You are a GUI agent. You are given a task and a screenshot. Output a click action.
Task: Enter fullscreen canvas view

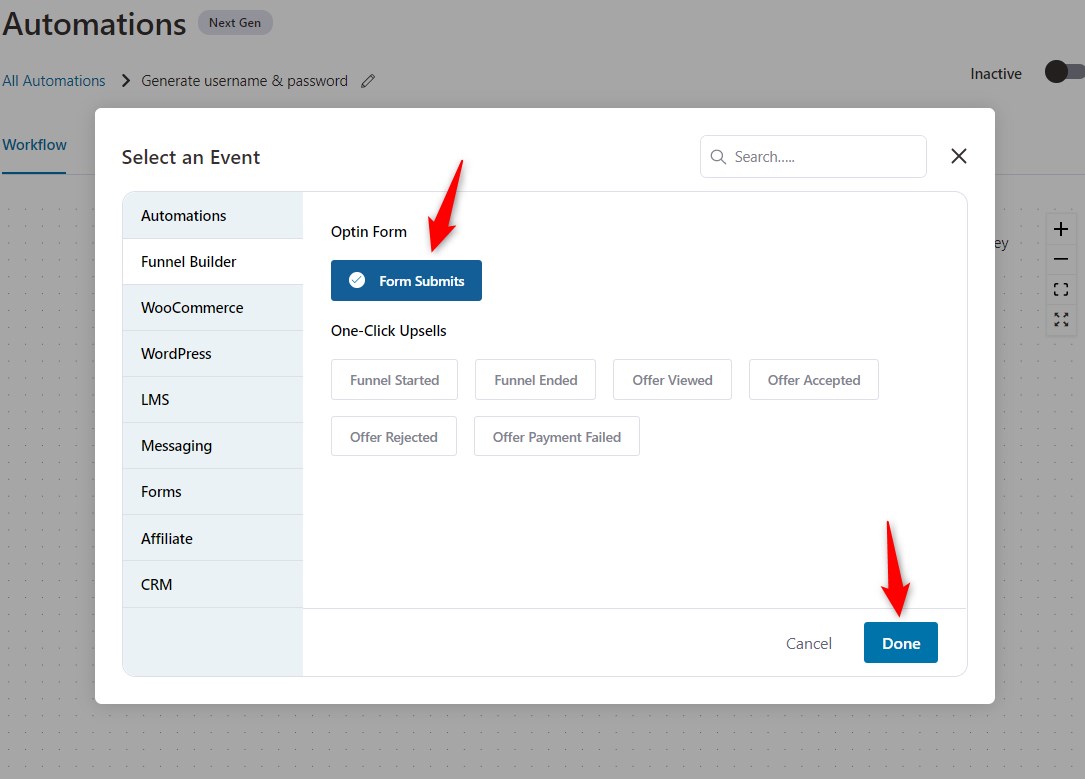pos(1060,320)
